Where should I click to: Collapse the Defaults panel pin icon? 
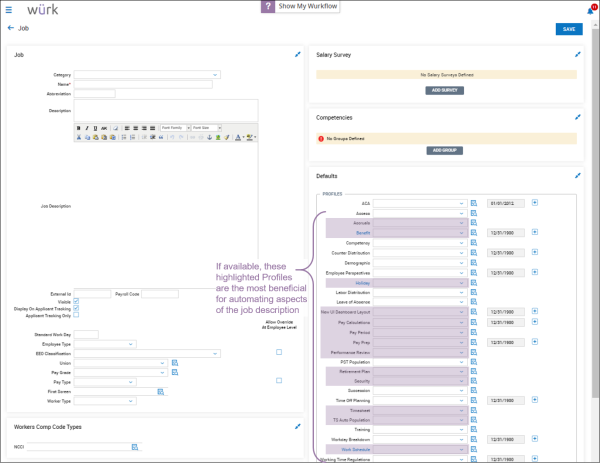[577, 176]
